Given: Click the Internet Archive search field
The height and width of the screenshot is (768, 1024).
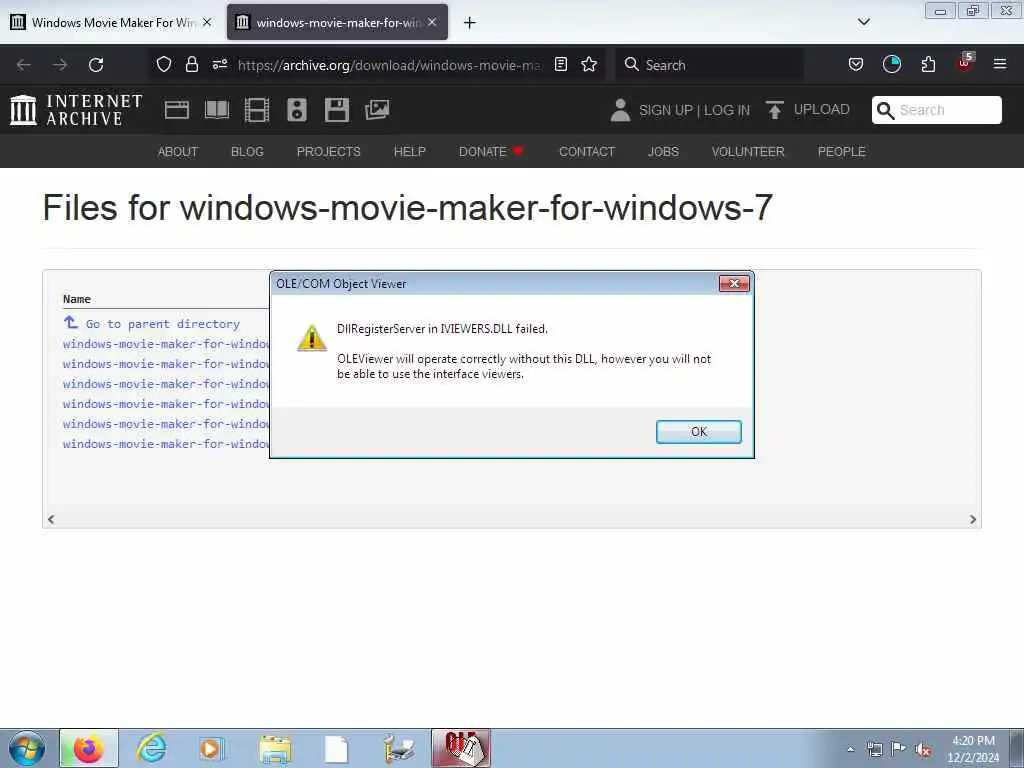Looking at the screenshot, I should point(936,110).
